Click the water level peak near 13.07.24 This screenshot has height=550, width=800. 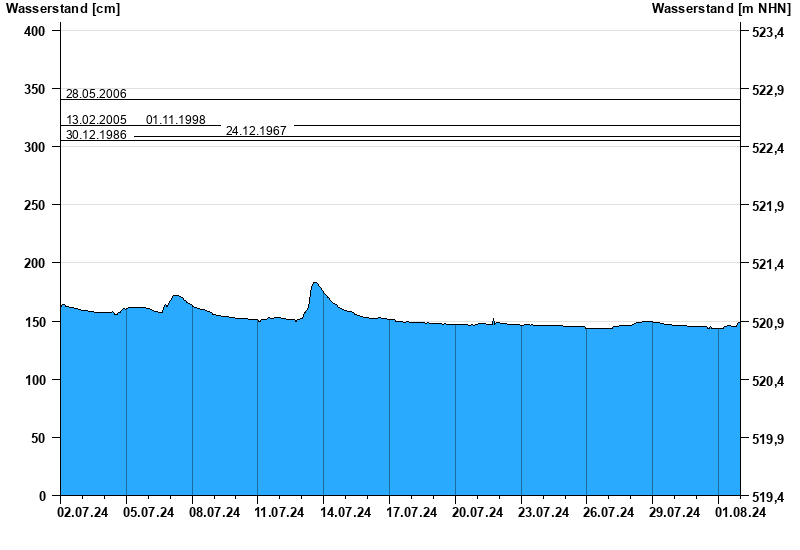pyautogui.click(x=315, y=283)
